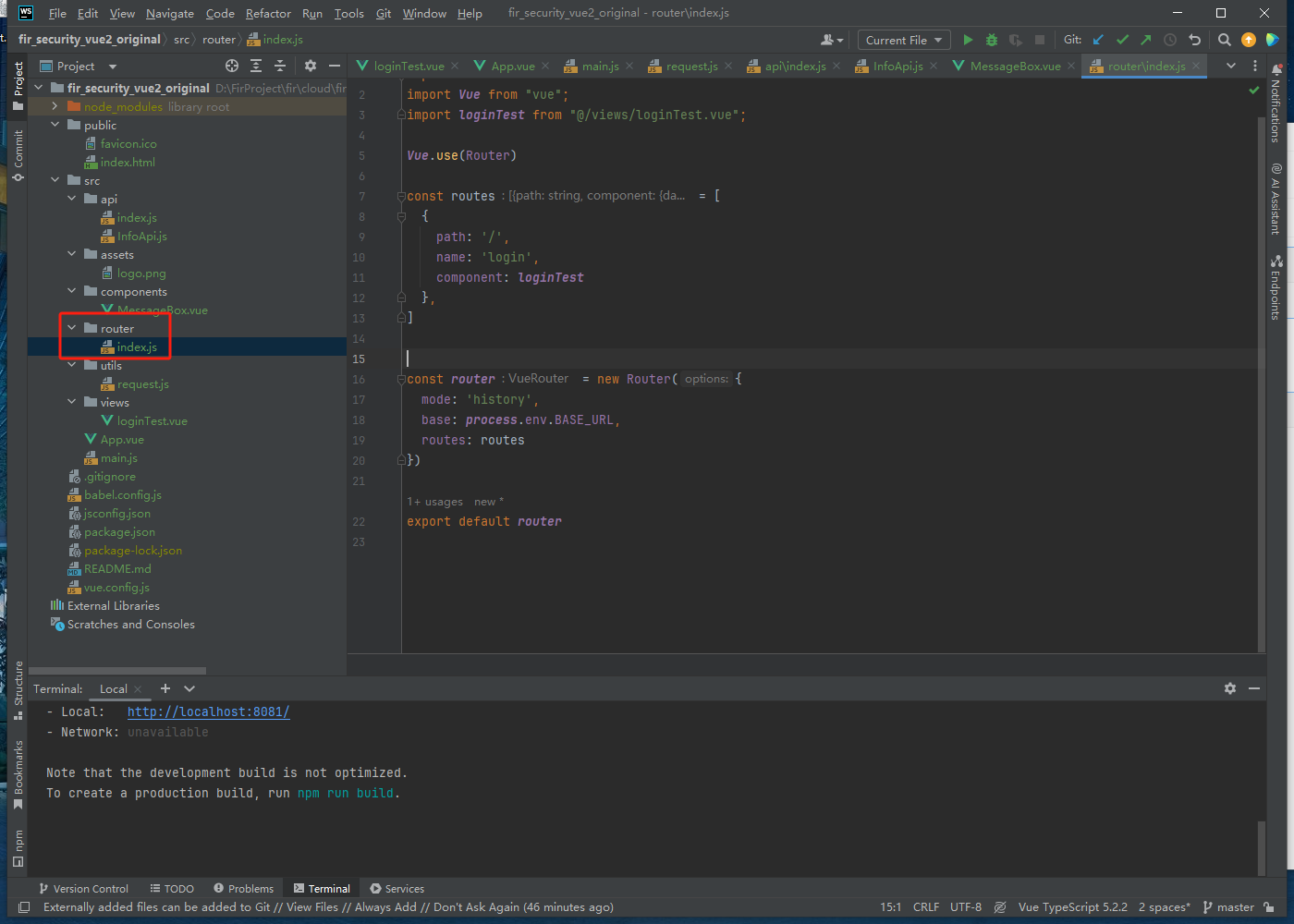Screen dimensions: 1294x924
Task: Open package.json in the project tree
Action: [x=119, y=531]
